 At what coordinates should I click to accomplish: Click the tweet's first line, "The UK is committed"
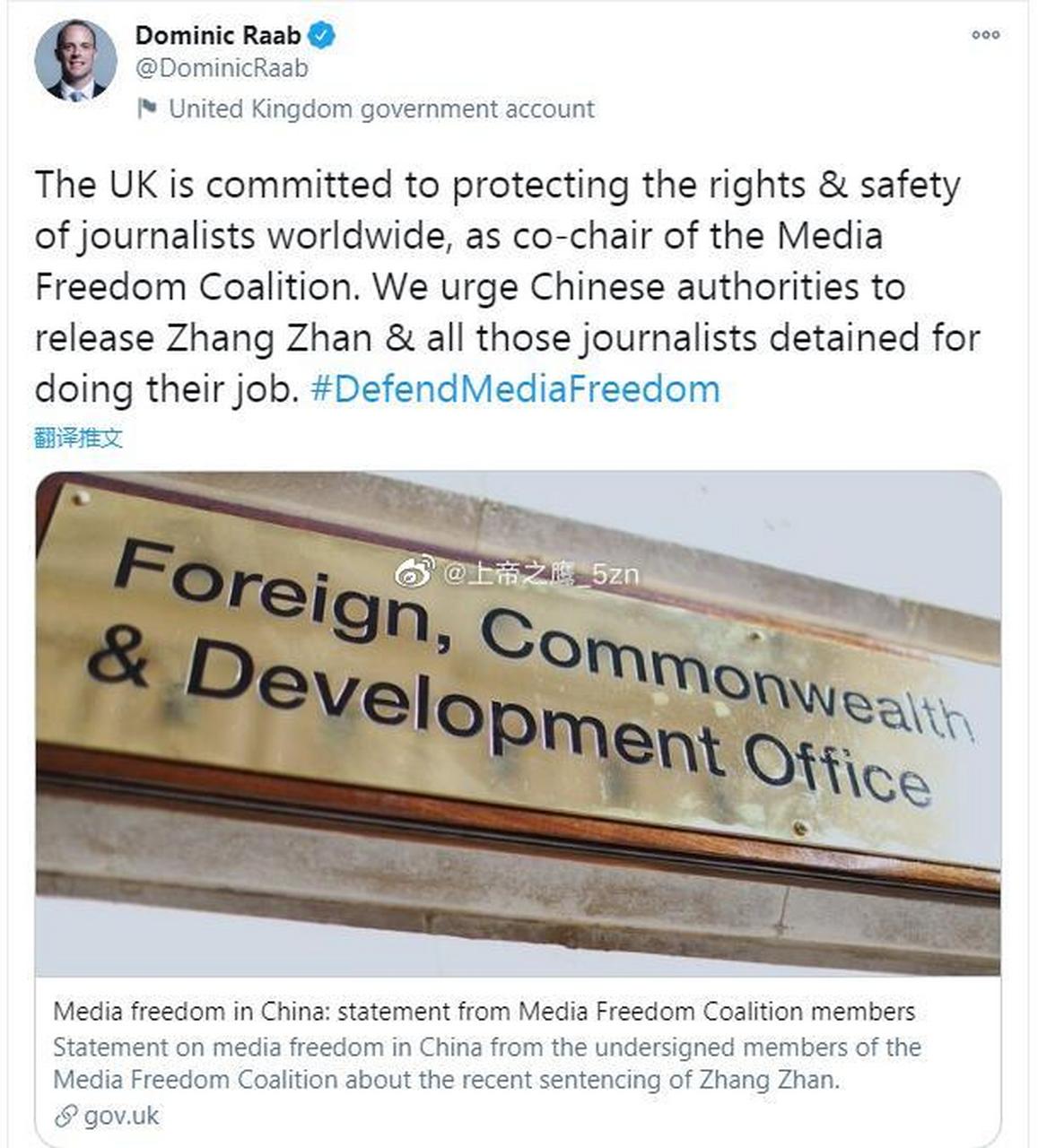pos(213,185)
